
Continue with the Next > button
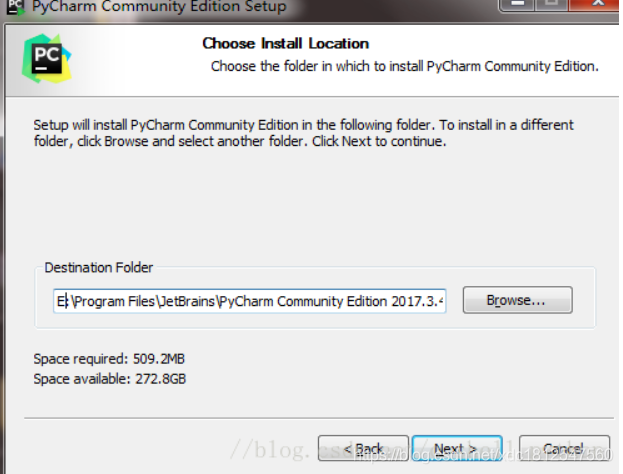click(457, 449)
